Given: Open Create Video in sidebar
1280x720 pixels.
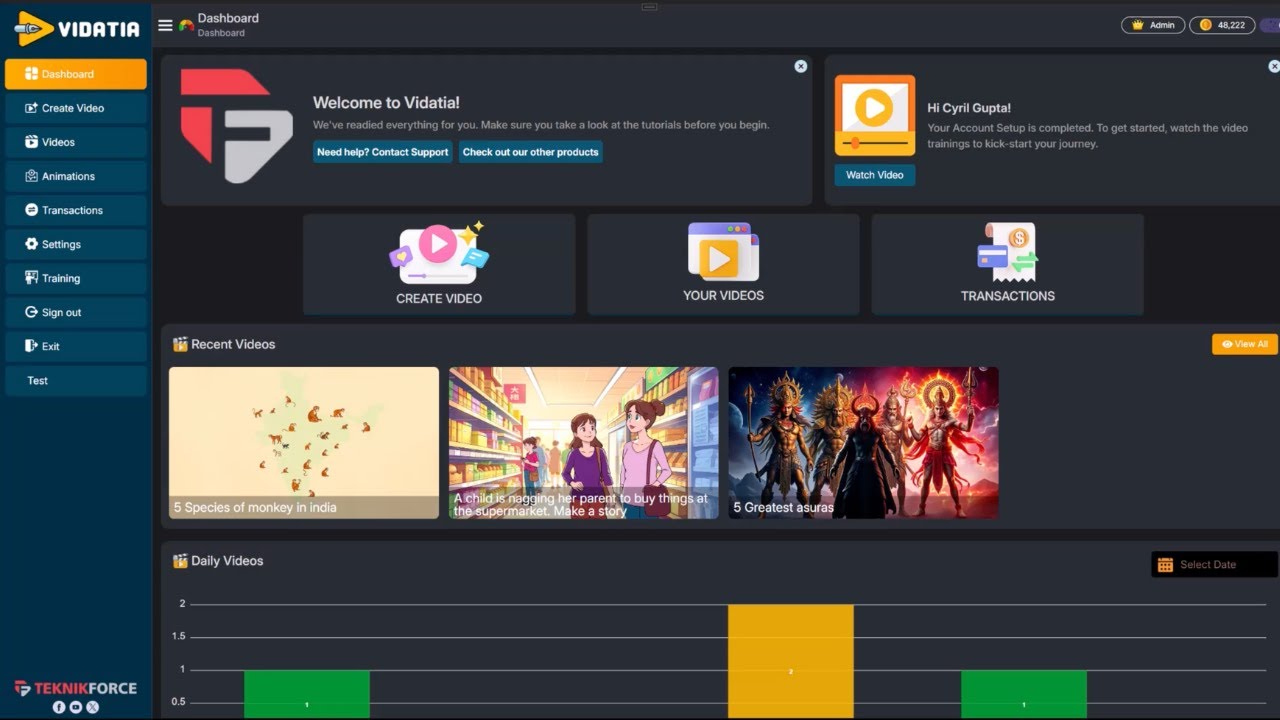Looking at the screenshot, I should tap(76, 108).
